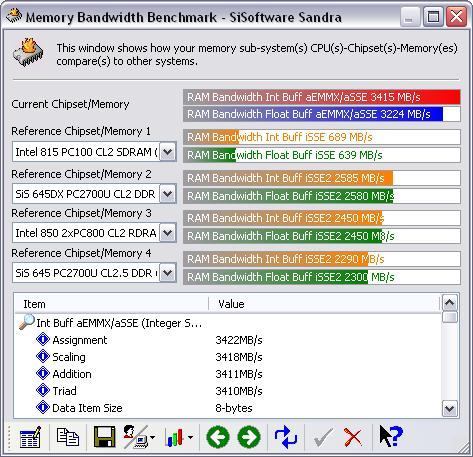Viewport: 473px width, 457px height.
Task: Save results with the floppy disk icon
Action: (105, 437)
